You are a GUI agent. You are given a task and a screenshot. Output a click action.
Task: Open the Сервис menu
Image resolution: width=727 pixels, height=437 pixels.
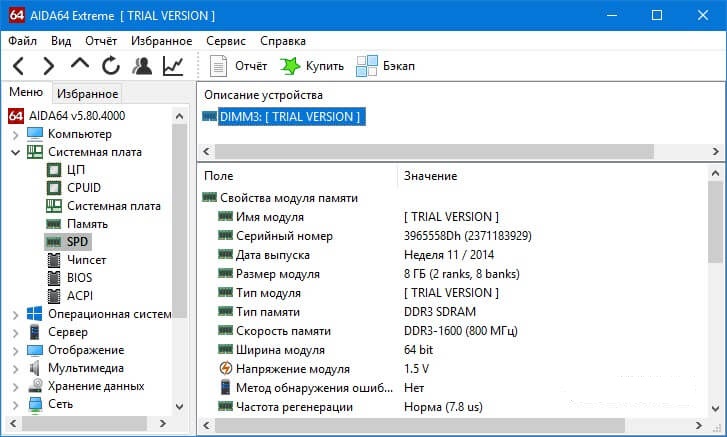[226, 41]
